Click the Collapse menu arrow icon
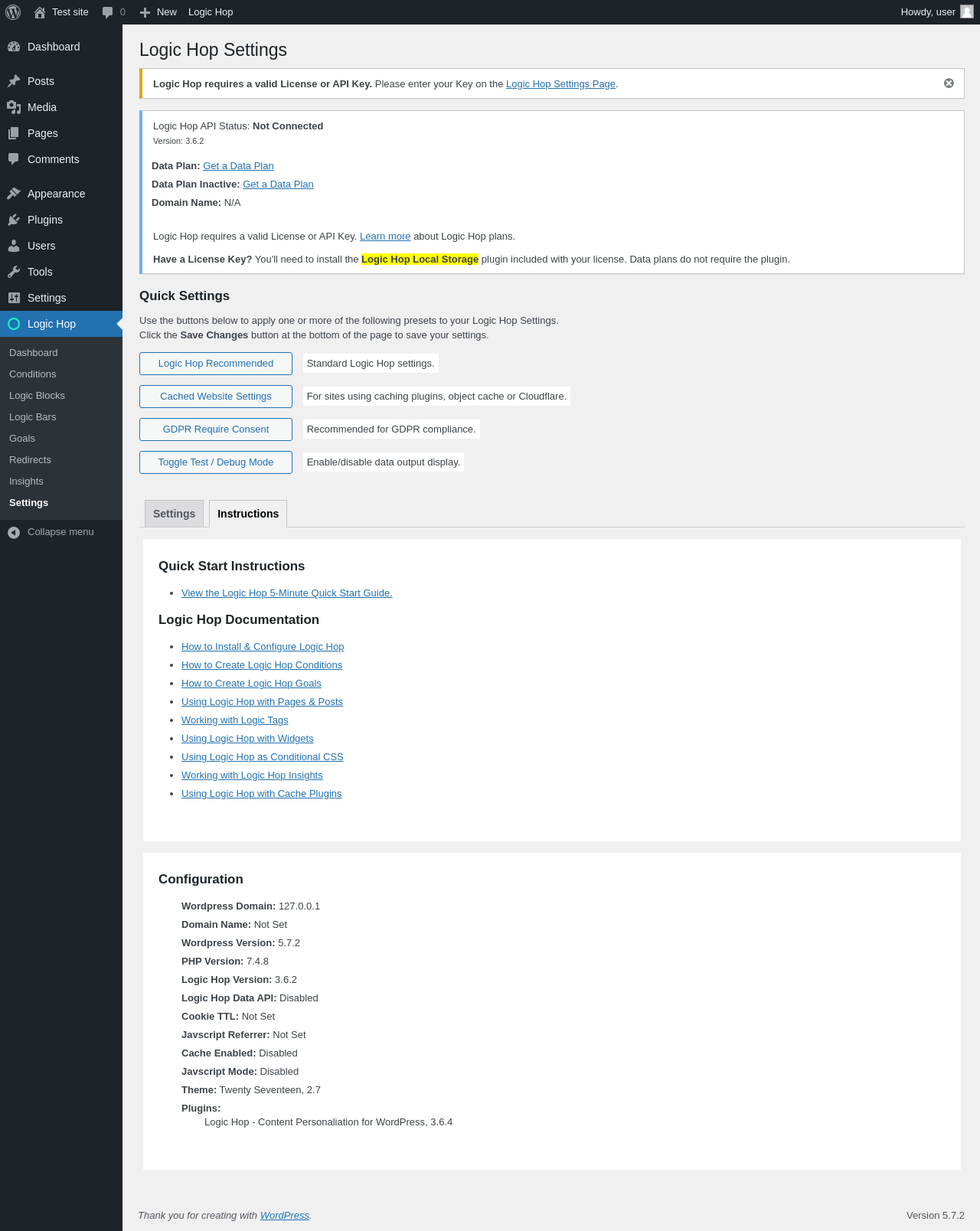 coord(14,532)
